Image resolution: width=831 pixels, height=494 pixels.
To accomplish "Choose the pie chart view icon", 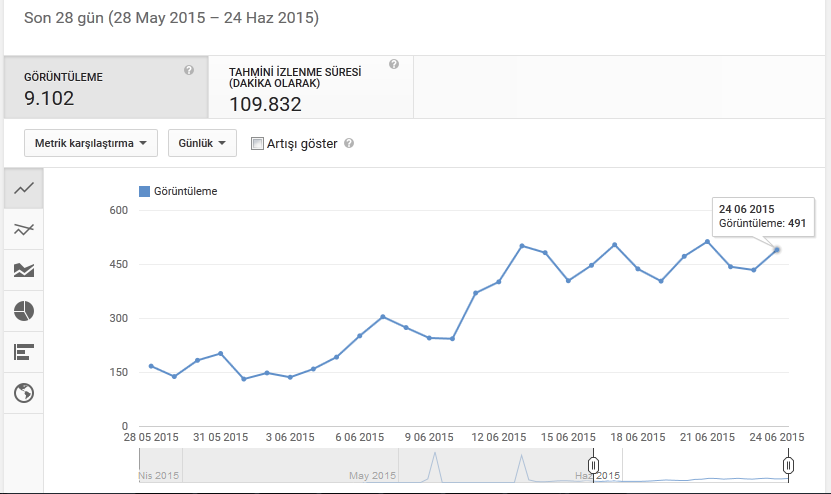I will point(24,311).
